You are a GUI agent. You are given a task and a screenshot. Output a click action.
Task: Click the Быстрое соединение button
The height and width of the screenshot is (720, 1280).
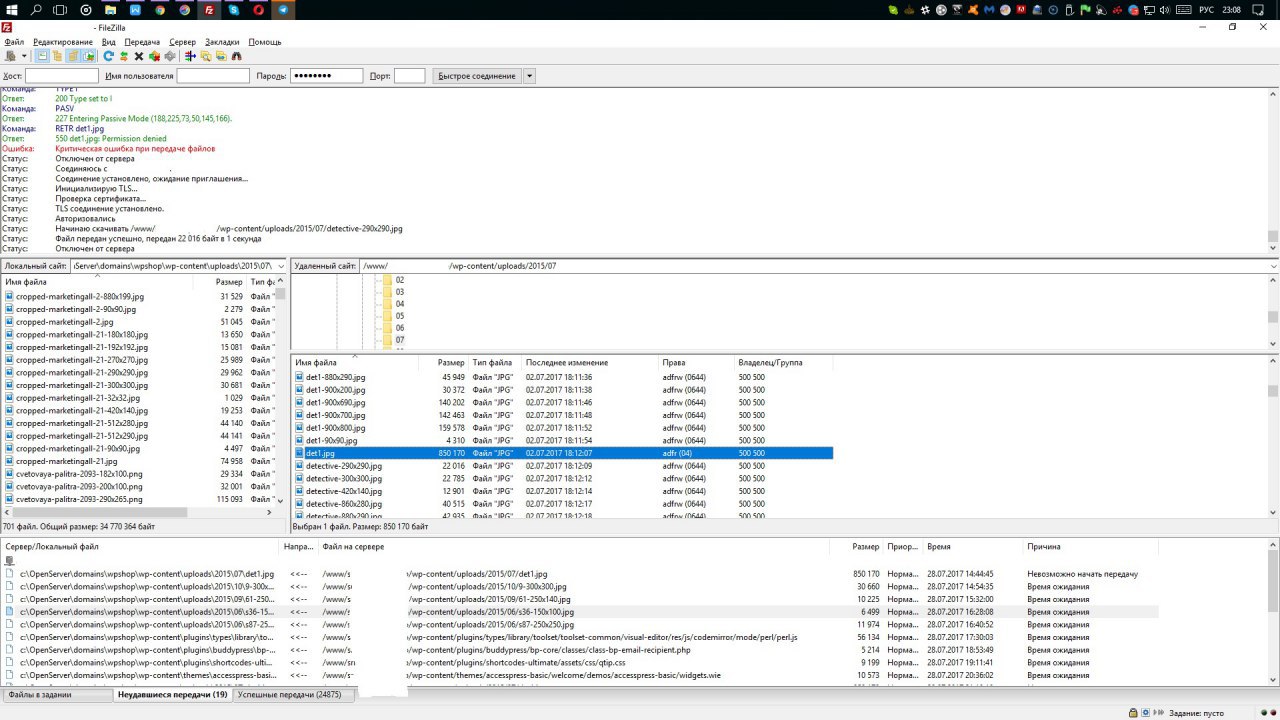[x=477, y=76]
